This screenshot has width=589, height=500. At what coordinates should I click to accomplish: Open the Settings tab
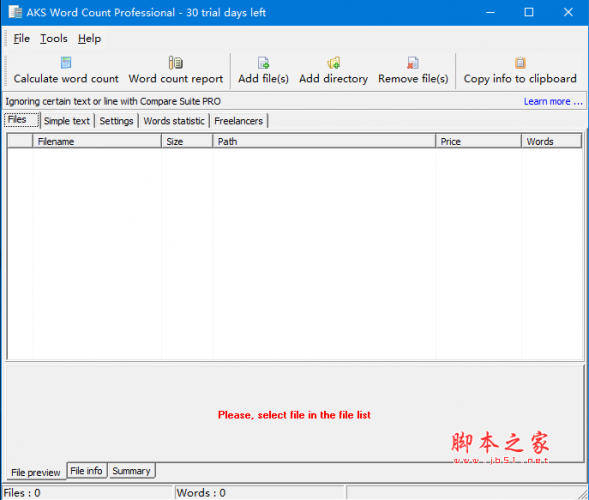tap(116, 121)
